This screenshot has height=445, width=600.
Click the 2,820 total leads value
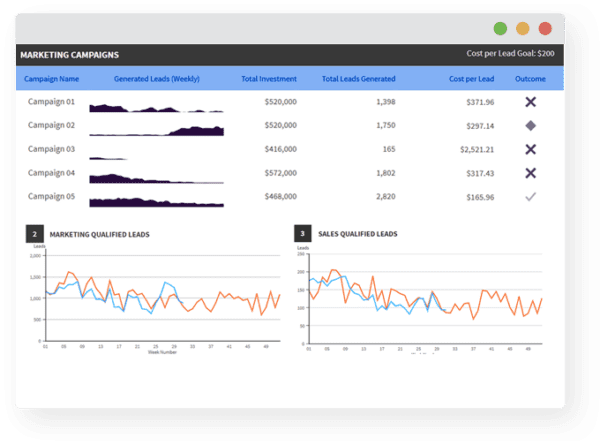click(x=386, y=197)
